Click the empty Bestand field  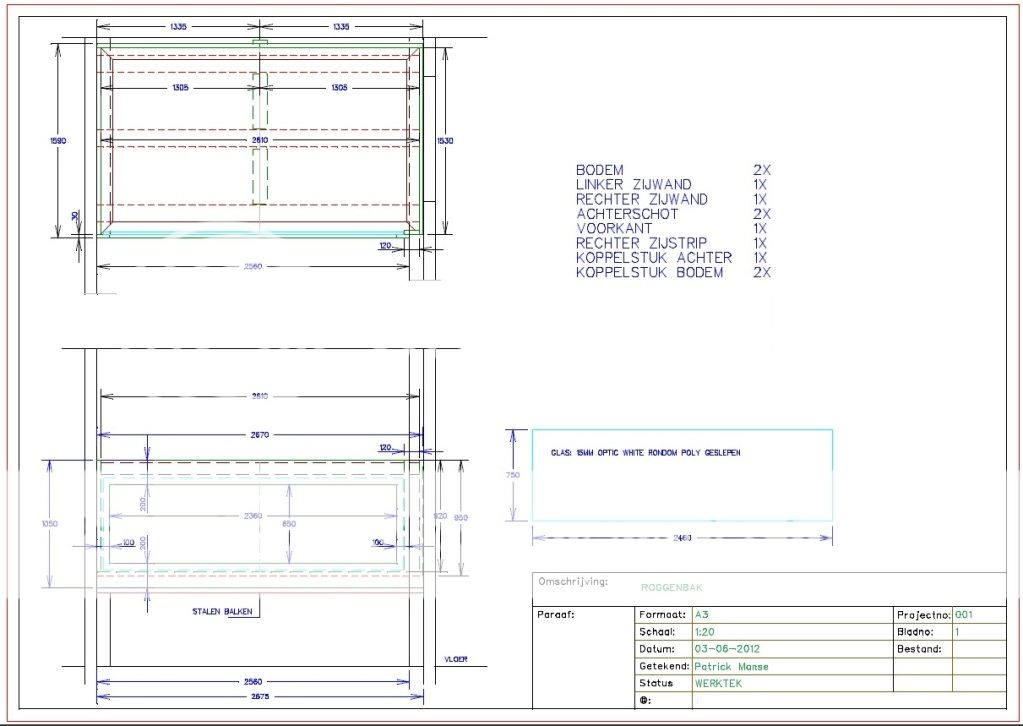978,649
